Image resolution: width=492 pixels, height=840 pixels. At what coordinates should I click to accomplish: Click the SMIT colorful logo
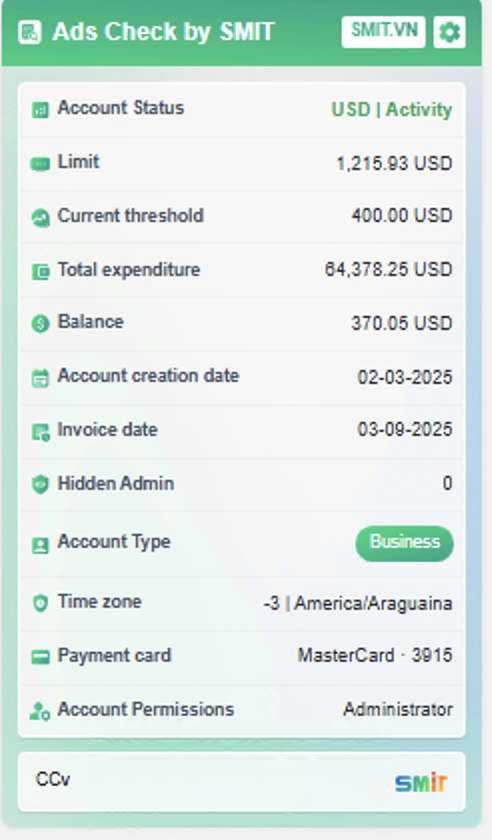421,783
